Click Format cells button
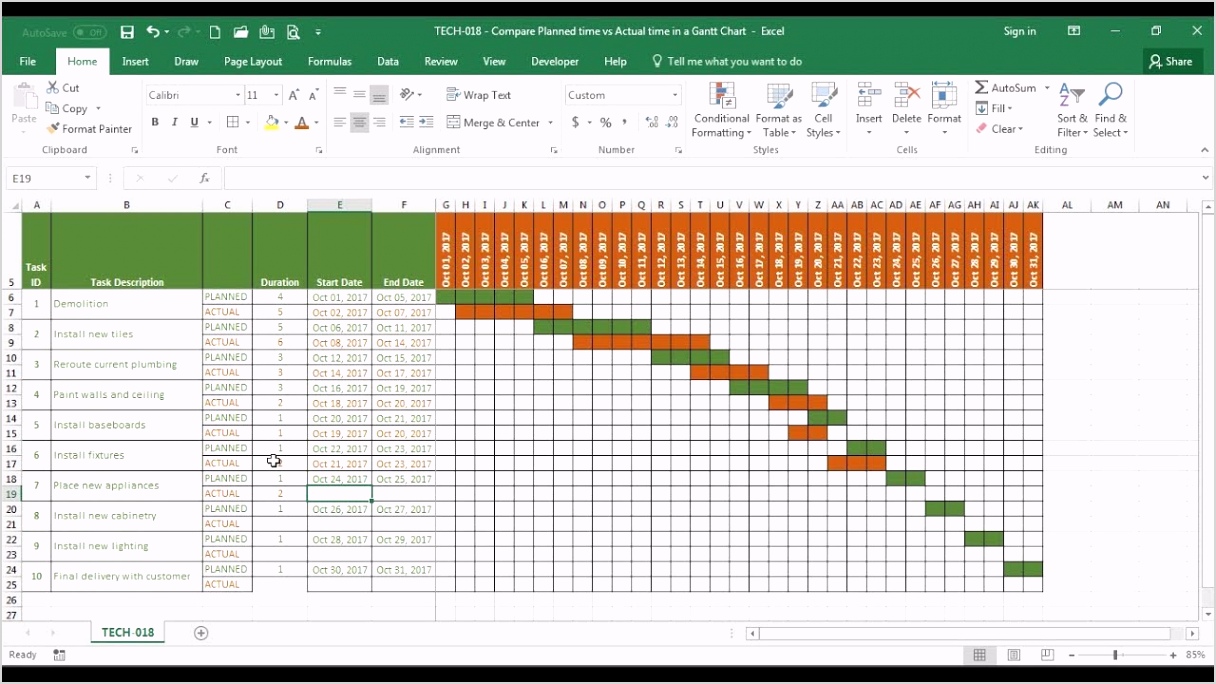Screen dimensions: 1216x684 click(x=944, y=110)
